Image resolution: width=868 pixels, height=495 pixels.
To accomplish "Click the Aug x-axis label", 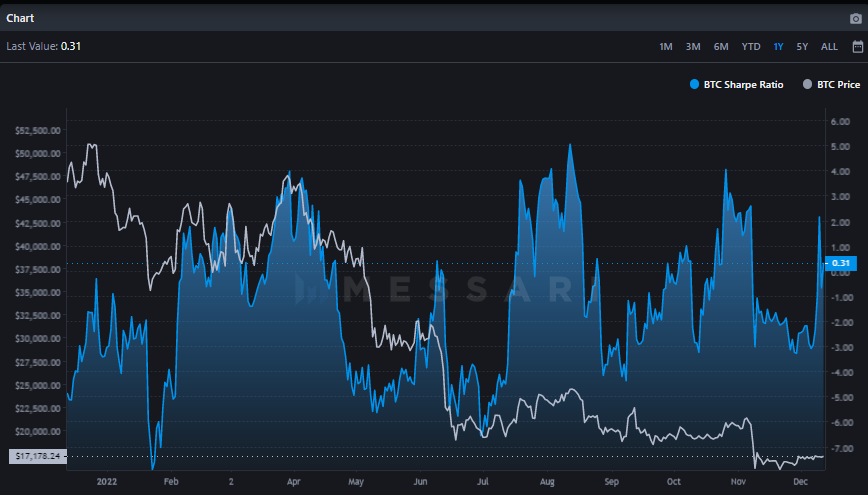I will [547, 481].
